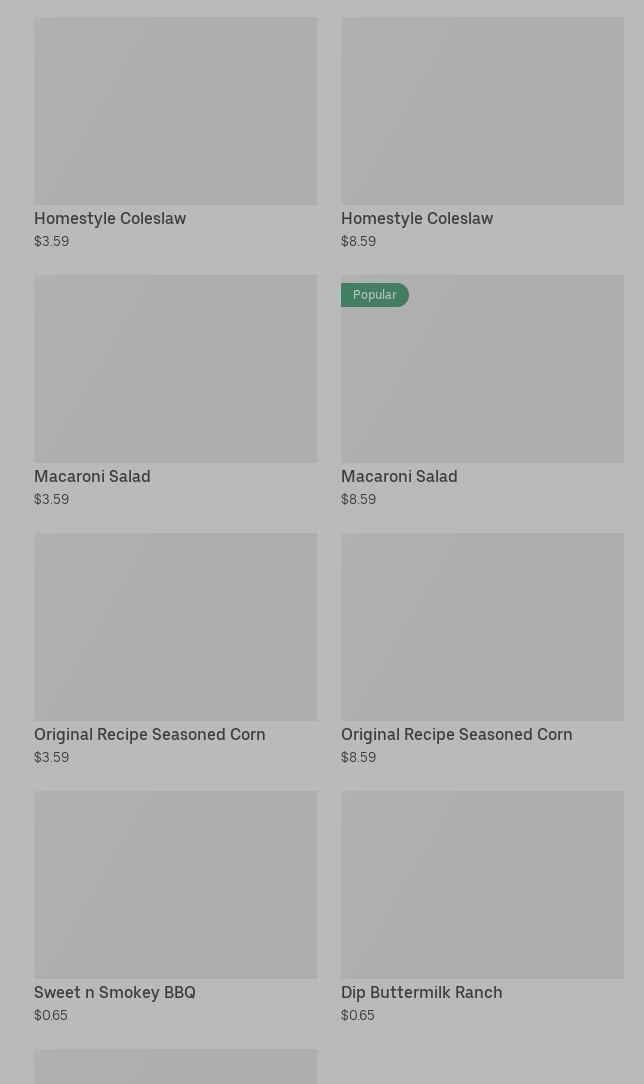Screen dimensions: 644x1084
Task: Click the $0.65 price under Dip Buttermilk Ranch
Action: (358, 1015)
